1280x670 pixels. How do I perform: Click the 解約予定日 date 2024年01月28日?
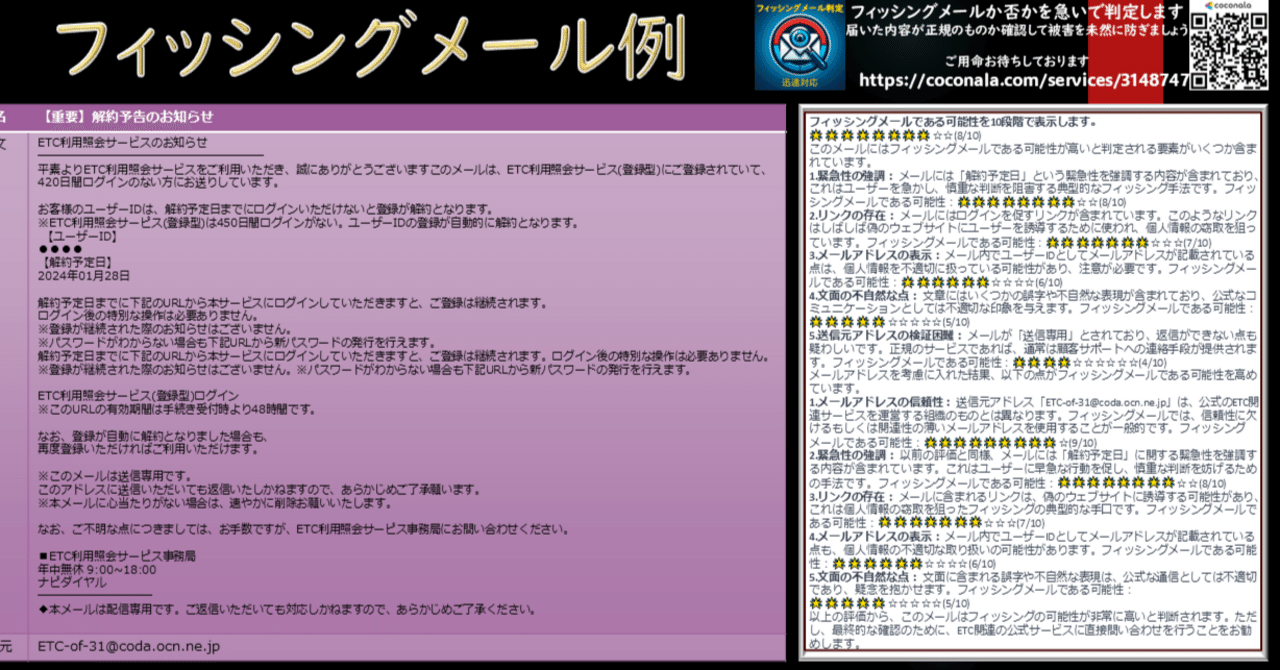coord(84,275)
